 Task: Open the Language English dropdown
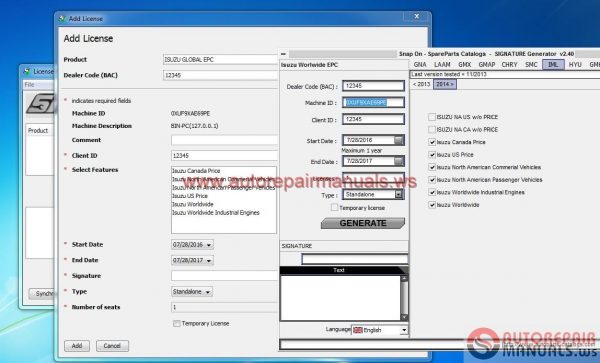(404, 330)
